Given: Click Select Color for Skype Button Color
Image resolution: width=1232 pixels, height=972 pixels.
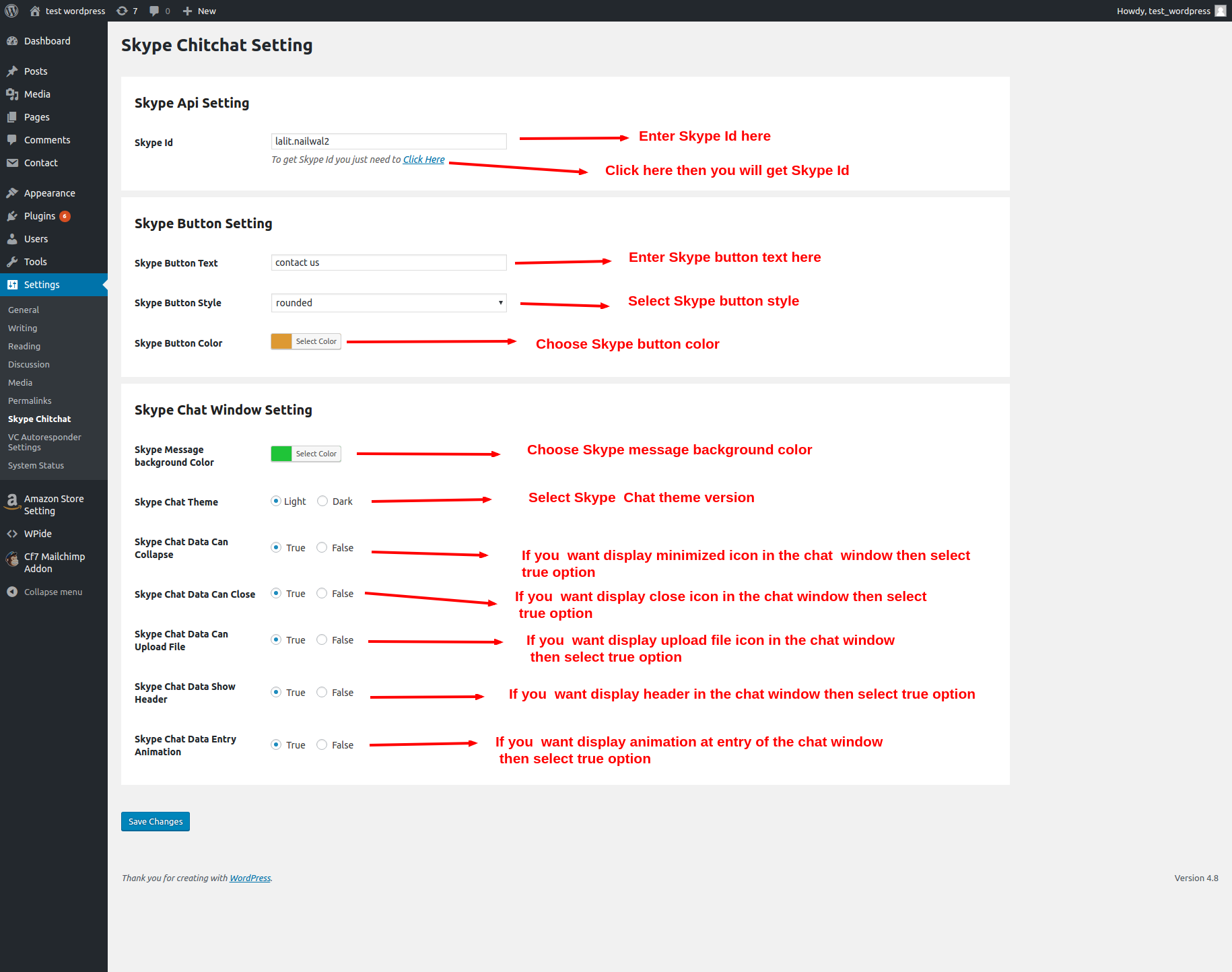Looking at the screenshot, I should (316, 341).
